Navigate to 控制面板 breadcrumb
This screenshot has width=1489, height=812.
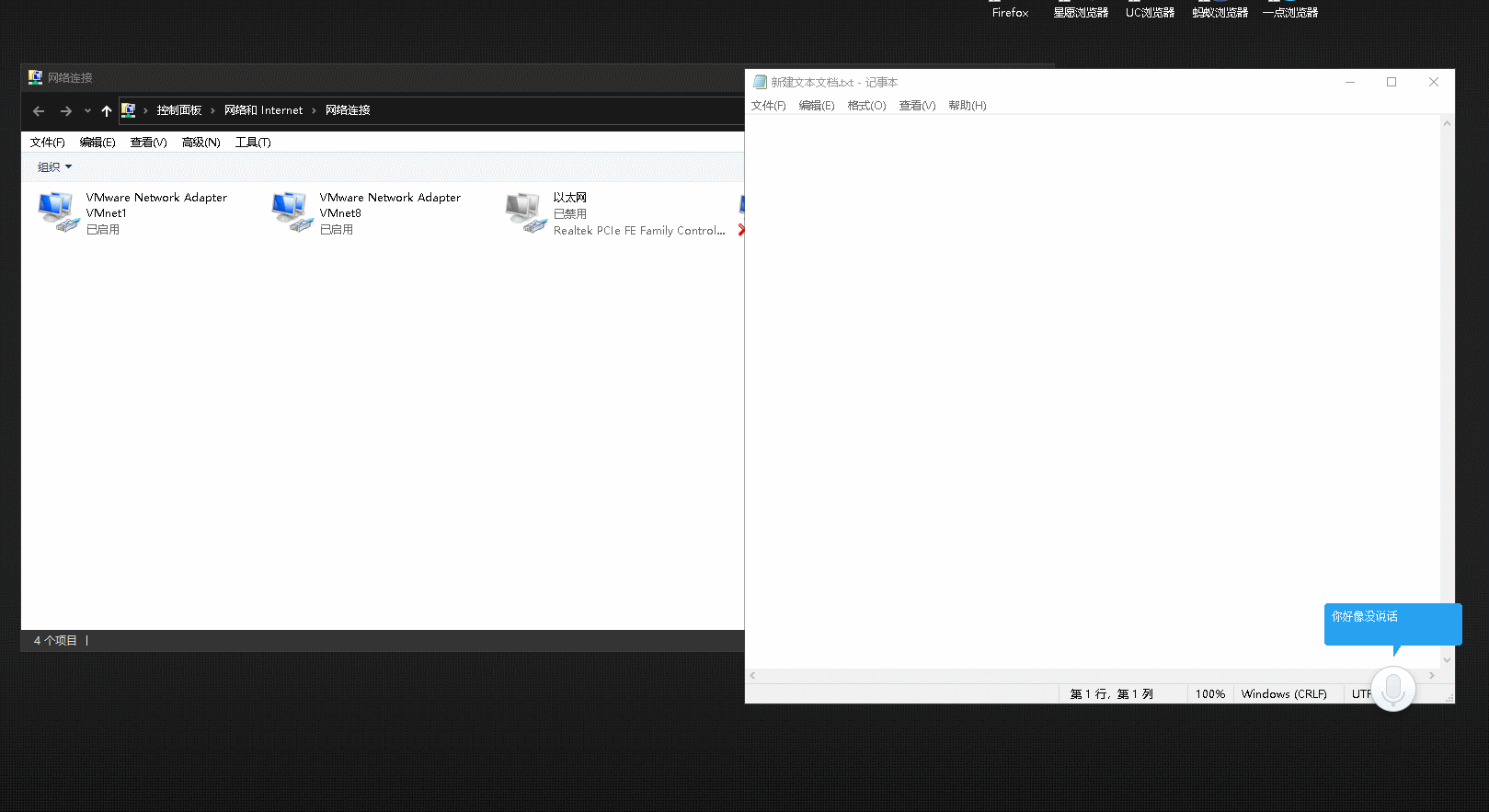pyautogui.click(x=179, y=110)
